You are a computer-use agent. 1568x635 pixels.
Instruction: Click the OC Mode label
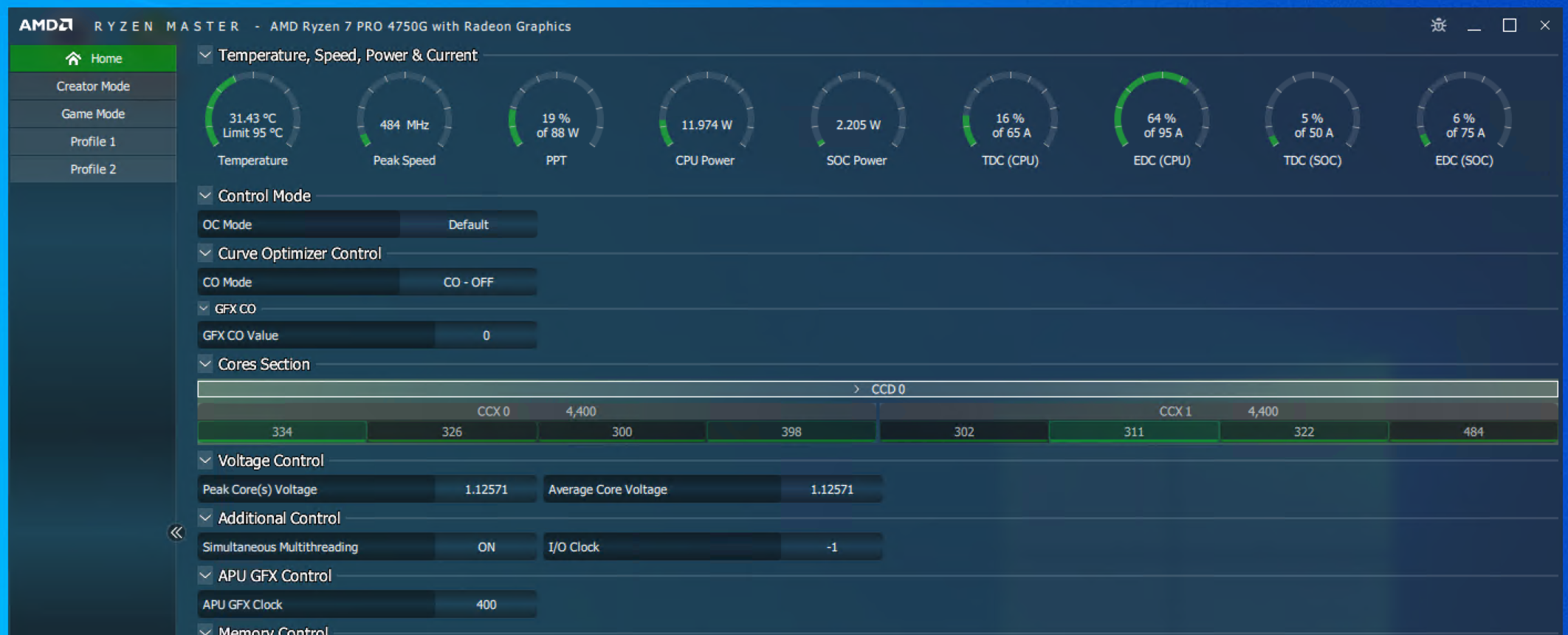[x=227, y=224]
